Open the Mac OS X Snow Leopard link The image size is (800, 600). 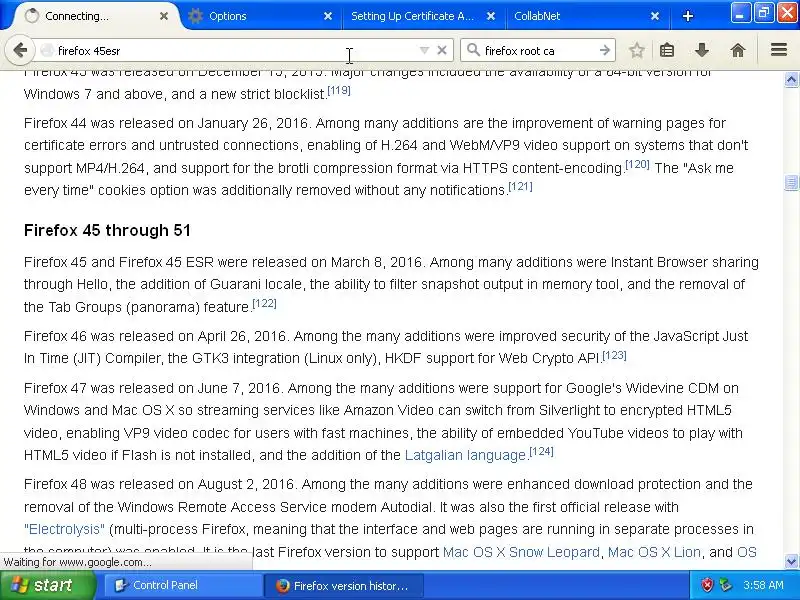tap(521, 552)
